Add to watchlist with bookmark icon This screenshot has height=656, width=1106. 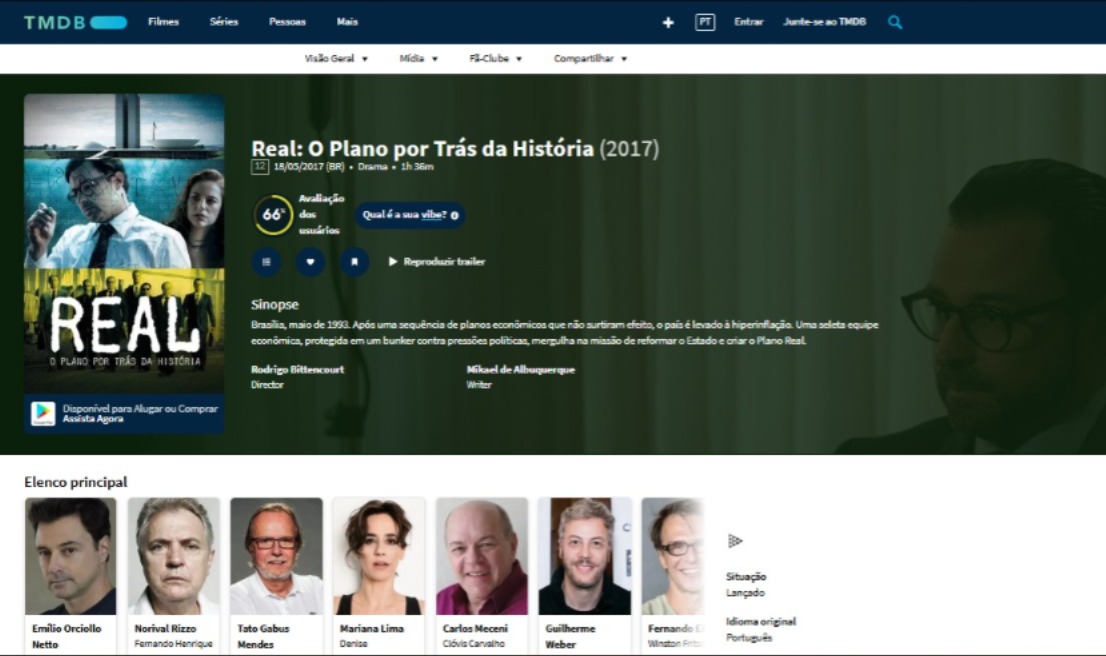point(354,262)
